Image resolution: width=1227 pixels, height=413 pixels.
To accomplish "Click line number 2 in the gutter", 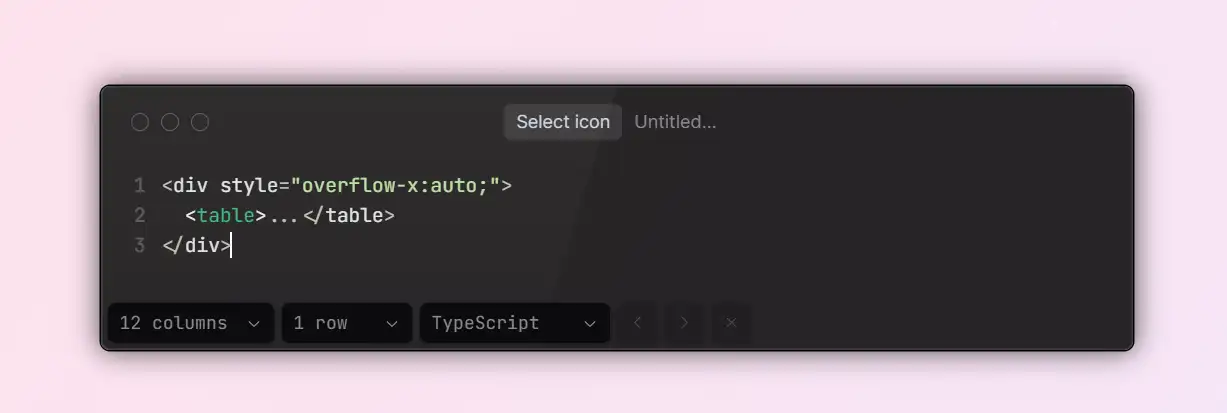I will click(x=139, y=215).
